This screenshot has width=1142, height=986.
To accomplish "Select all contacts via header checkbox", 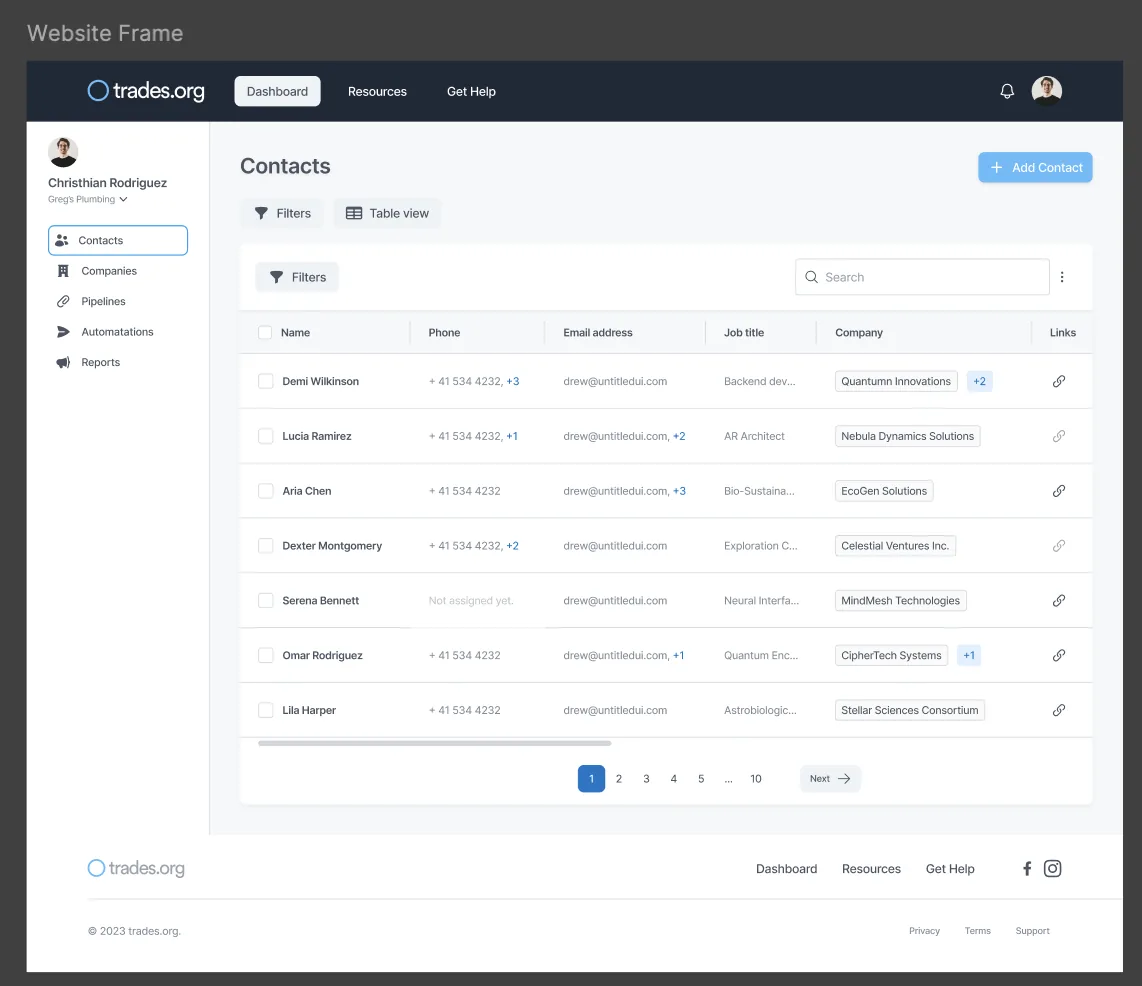I will [265, 332].
